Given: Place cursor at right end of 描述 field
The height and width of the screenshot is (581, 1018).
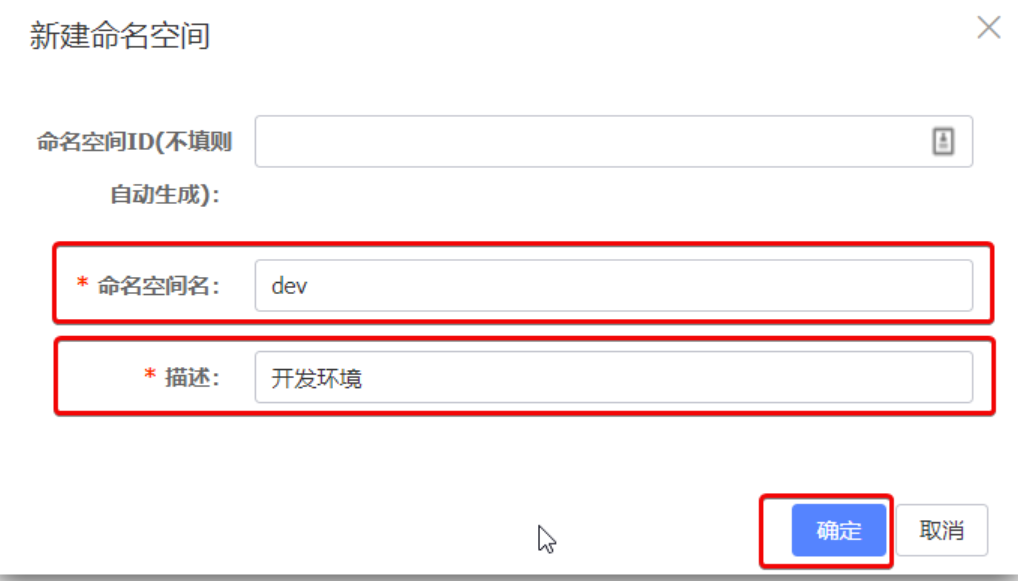Looking at the screenshot, I should 961,377.
